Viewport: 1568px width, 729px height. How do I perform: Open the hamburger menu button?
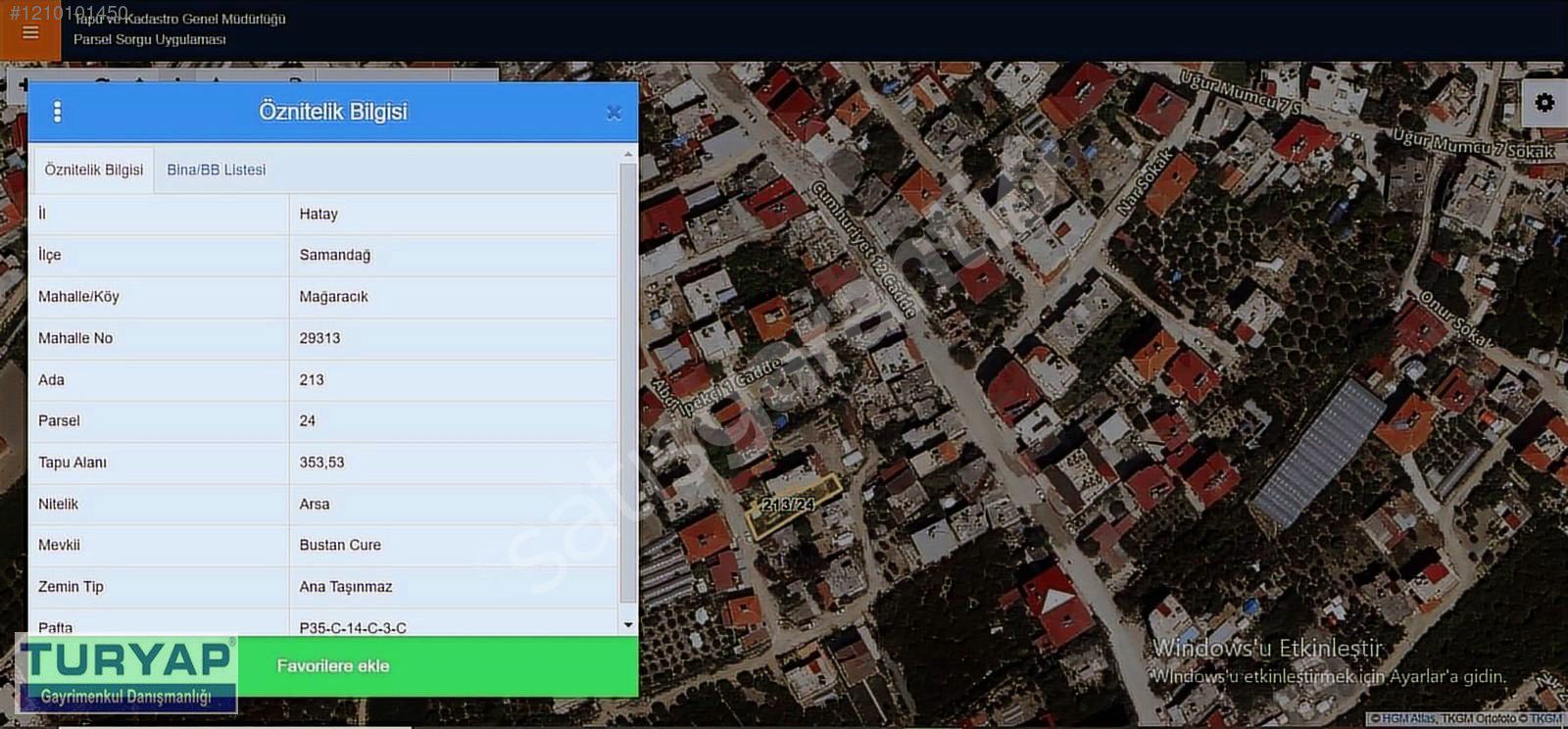(30, 32)
